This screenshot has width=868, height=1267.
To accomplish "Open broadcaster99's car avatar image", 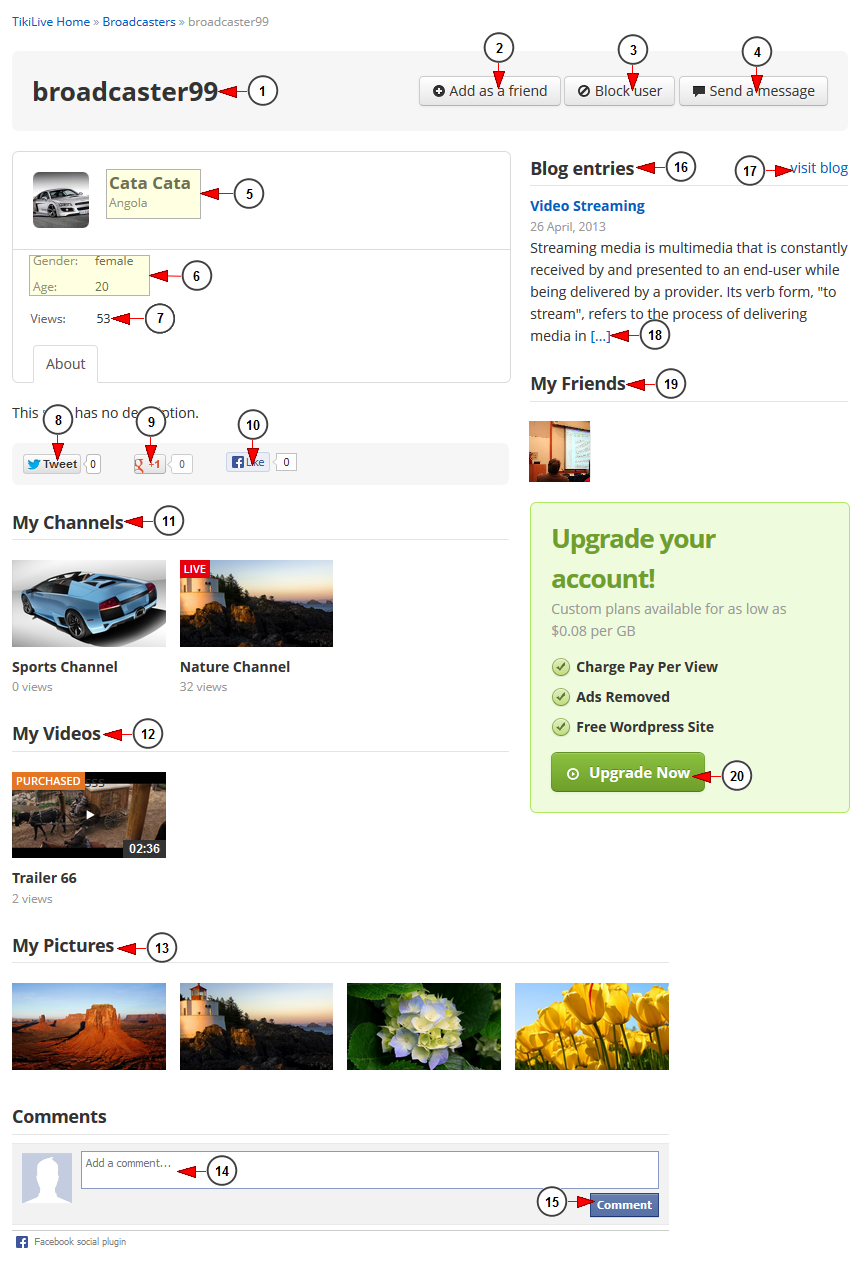I will tap(61, 200).
